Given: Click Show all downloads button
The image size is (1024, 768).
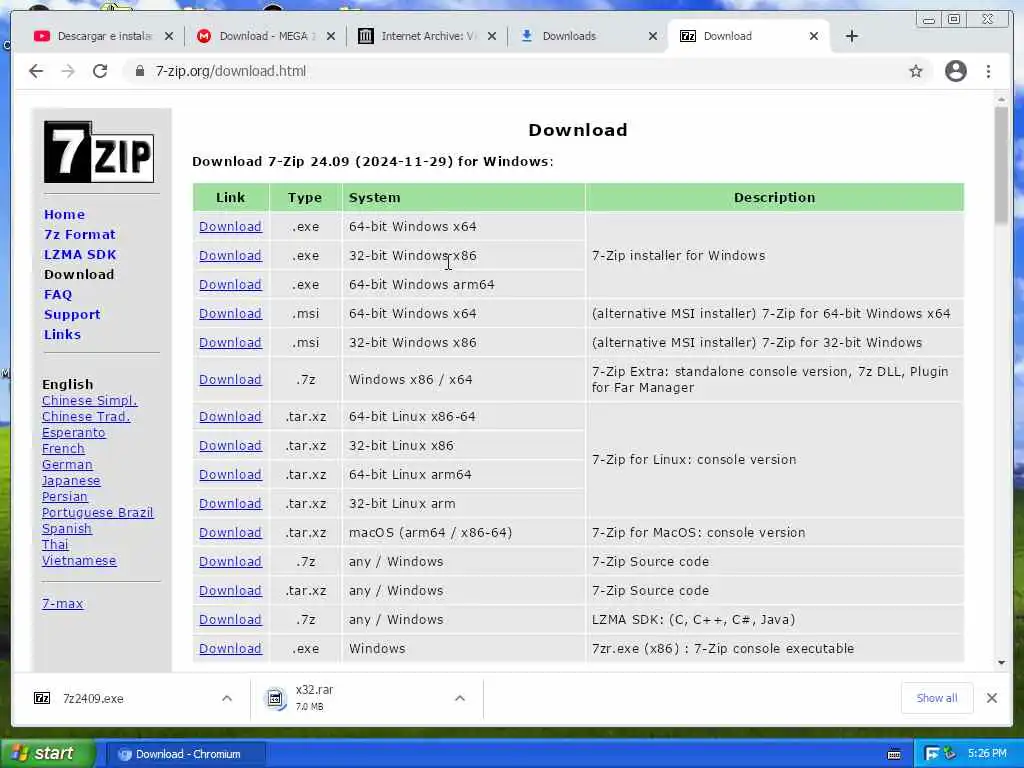Looking at the screenshot, I should pyautogui.click(x=936, y=698).
